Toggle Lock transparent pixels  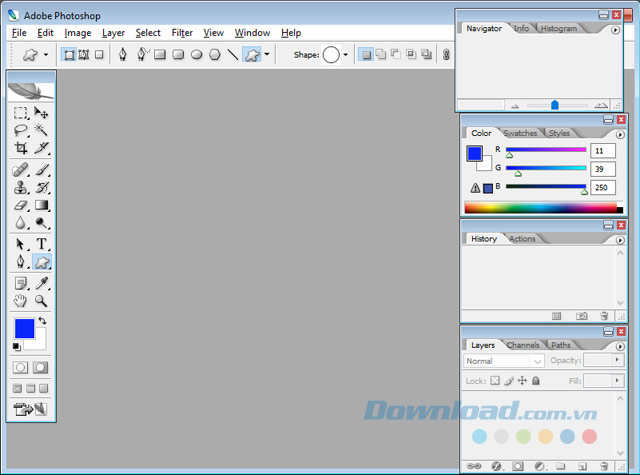pyautogui.click(x=495, y=381)
